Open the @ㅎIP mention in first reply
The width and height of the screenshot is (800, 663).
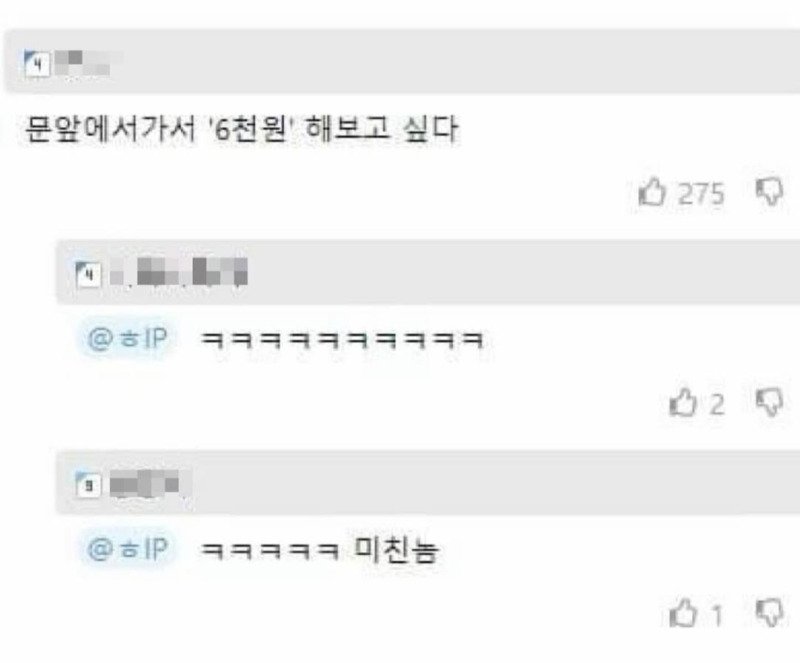[128, 338]
